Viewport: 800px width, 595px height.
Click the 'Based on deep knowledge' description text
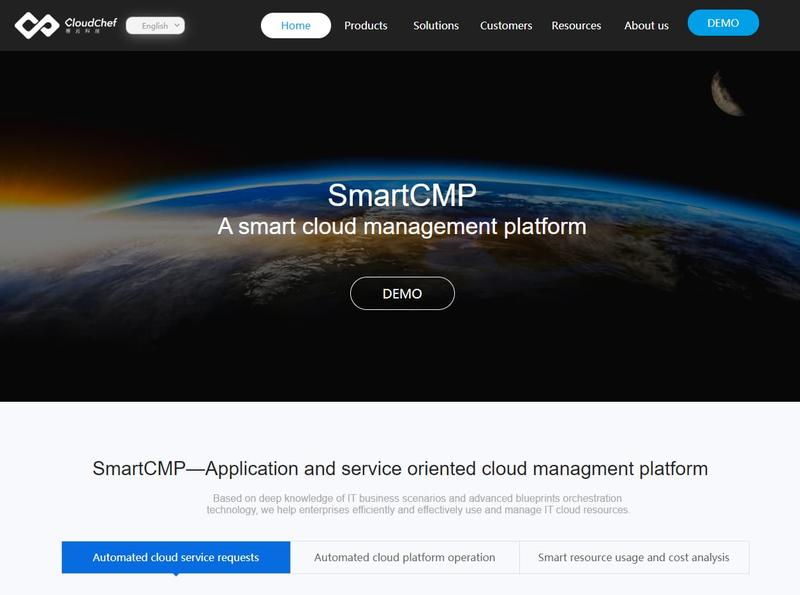(x=417, y=504)
